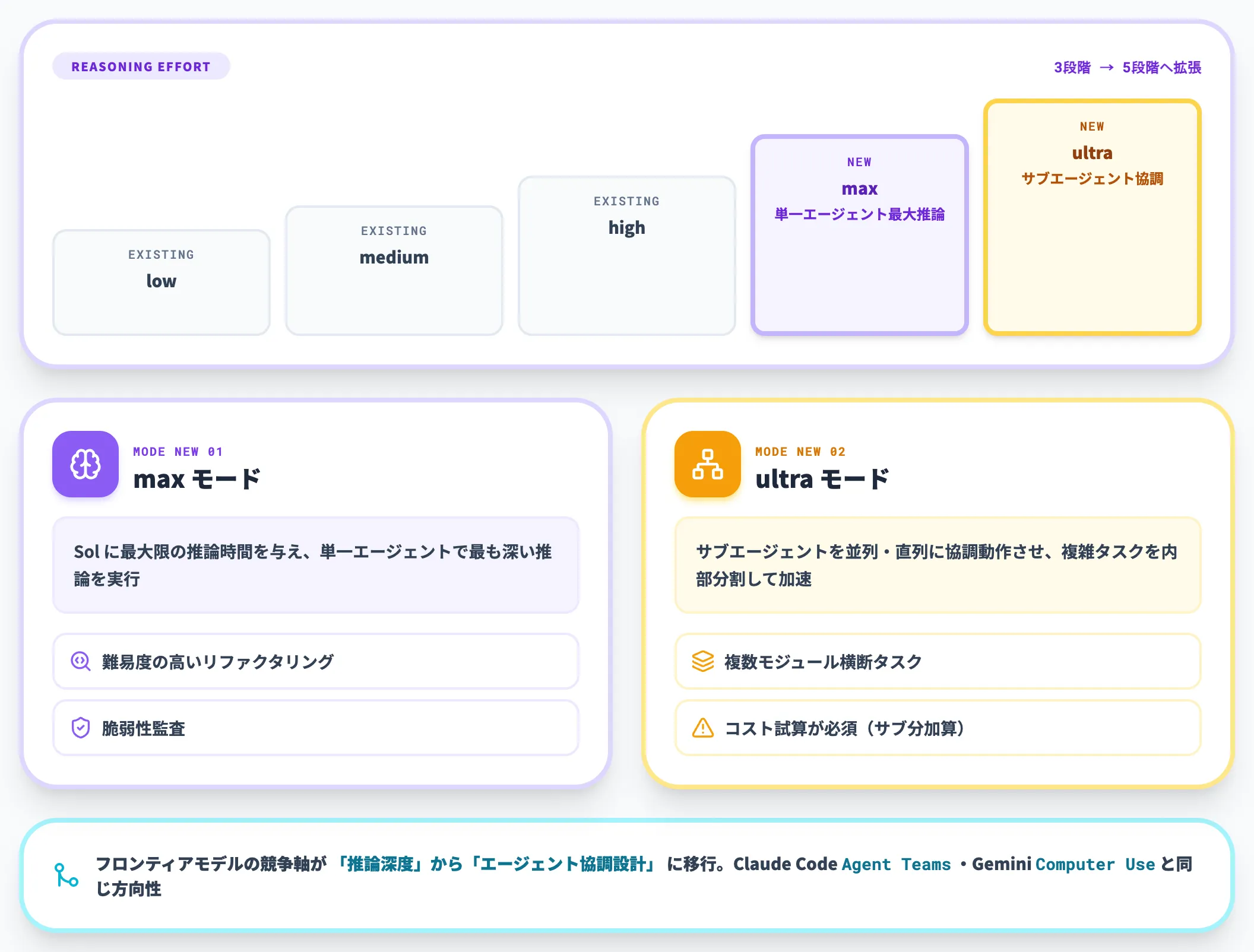
Task: Select the new max effort card
Action: point(860,235)
